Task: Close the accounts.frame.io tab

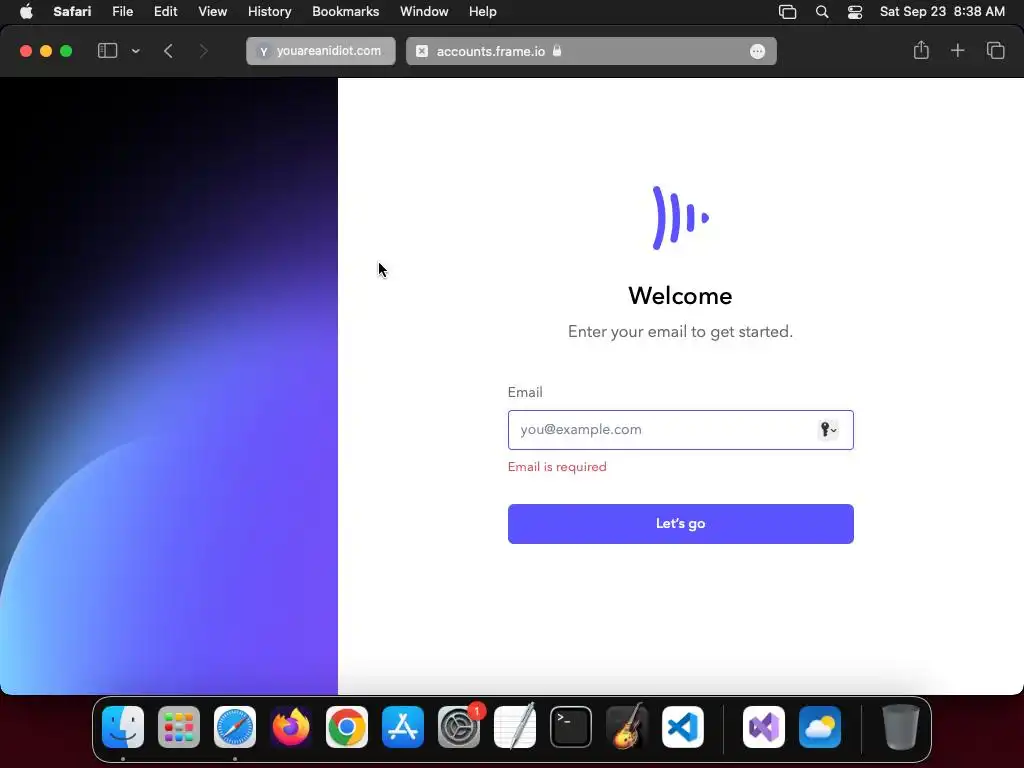Action: [422, 51]
